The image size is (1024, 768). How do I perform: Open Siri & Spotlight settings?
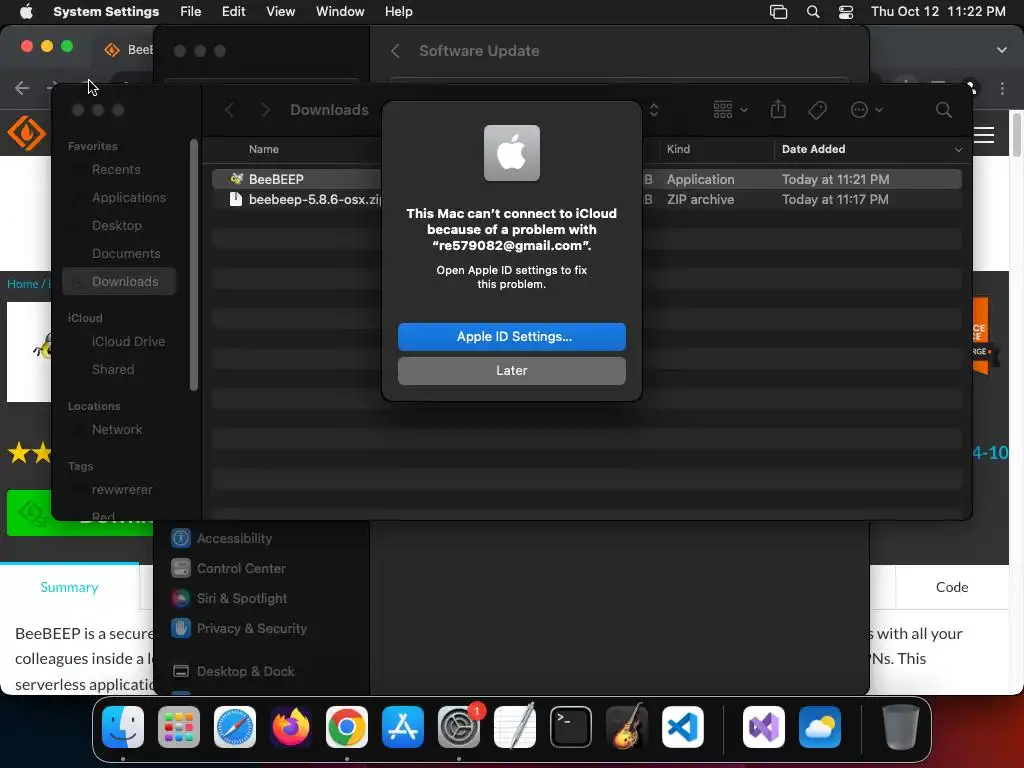[x=229, y=598]
